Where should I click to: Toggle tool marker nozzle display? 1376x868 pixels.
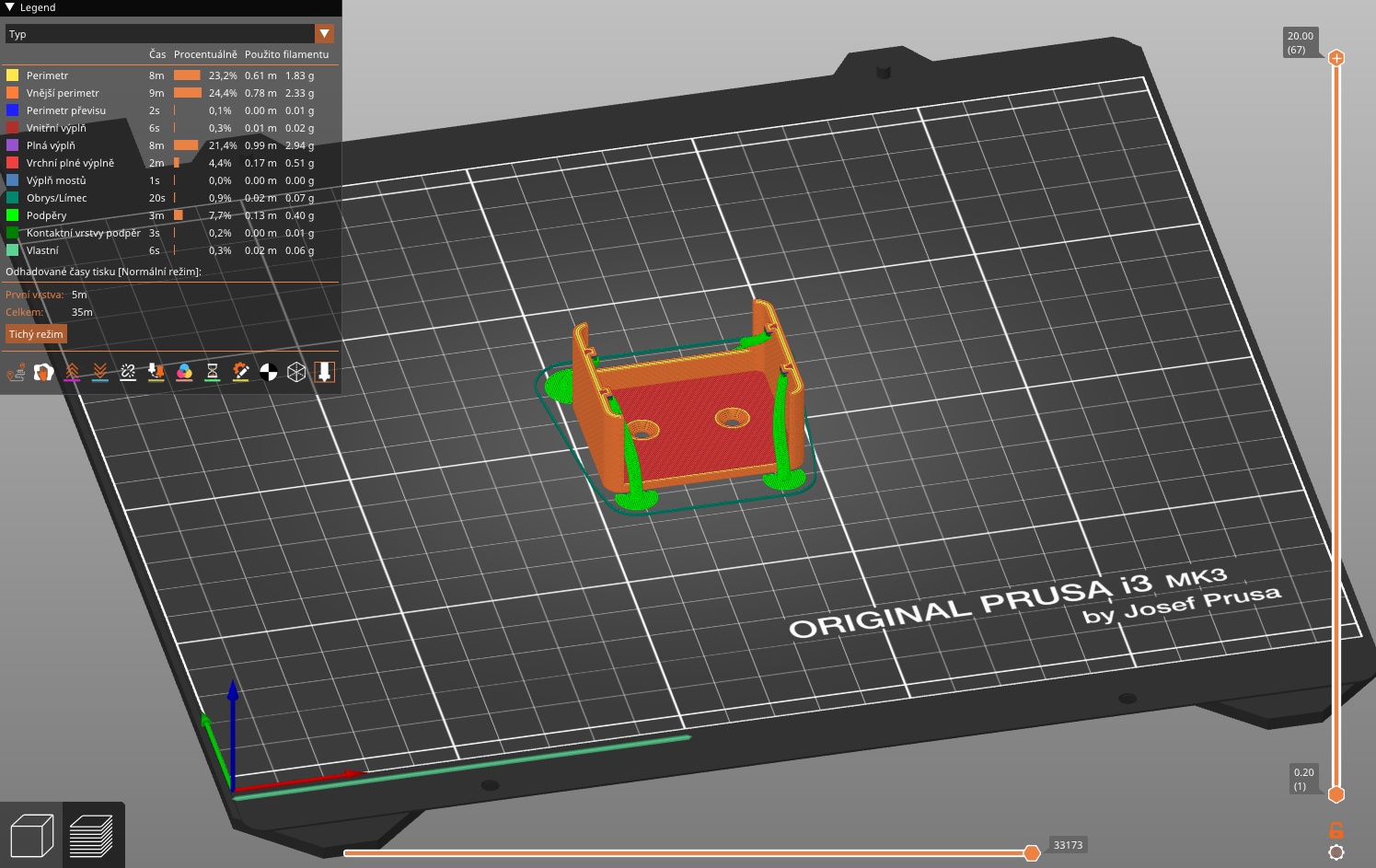(x=324, y=372)
